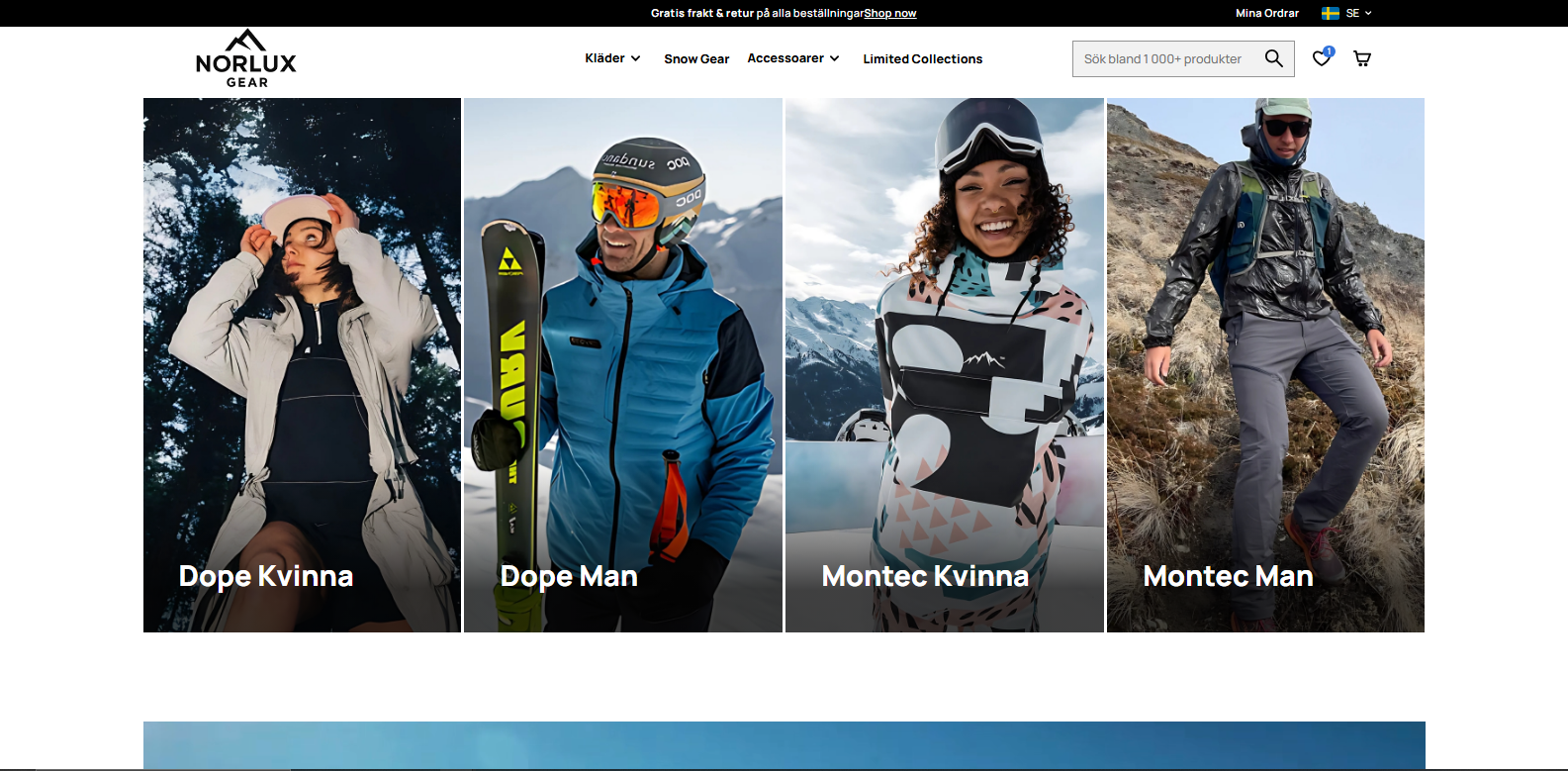The height and width of the screenshot is (771, 1568).
Task: Open the Dope Kvinna category card
Action: tap(302, 365)
